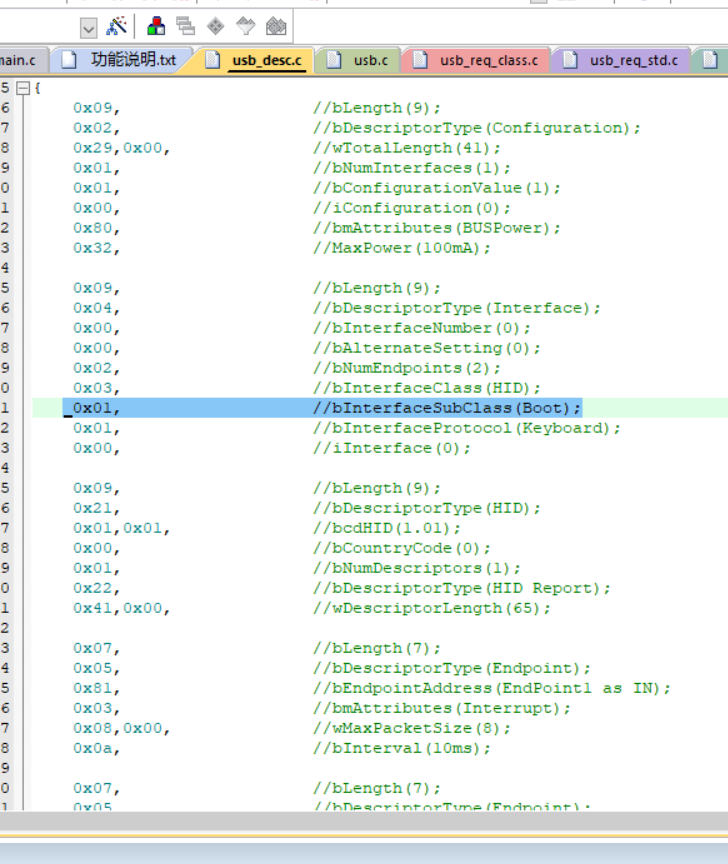
Task: Click the //wDescriptorLength(65) comment
Action: 432,608
